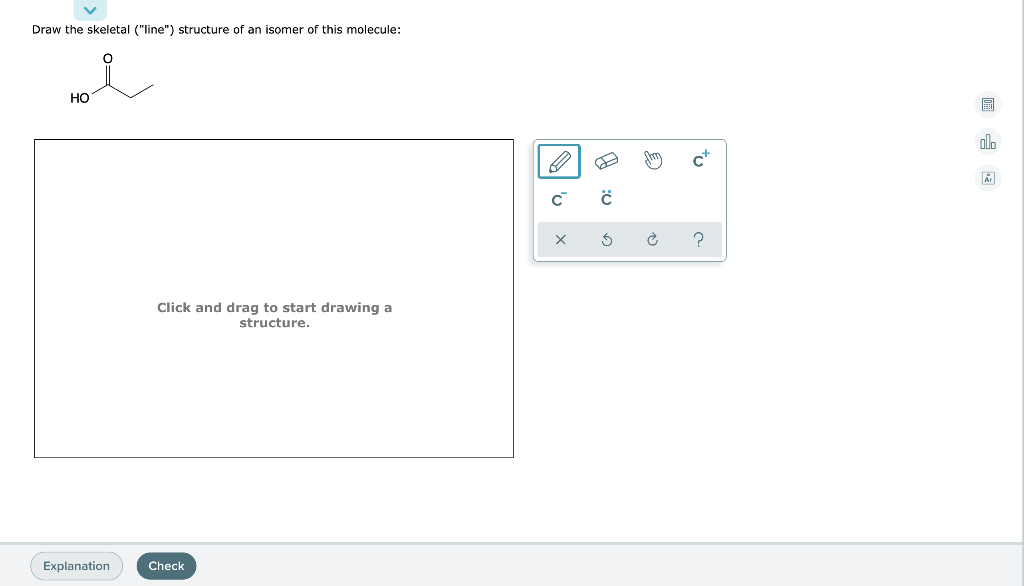This screenshot has width=1024, height=586.
Task: Click the Explanation button
Action: [x=76, y=565]
